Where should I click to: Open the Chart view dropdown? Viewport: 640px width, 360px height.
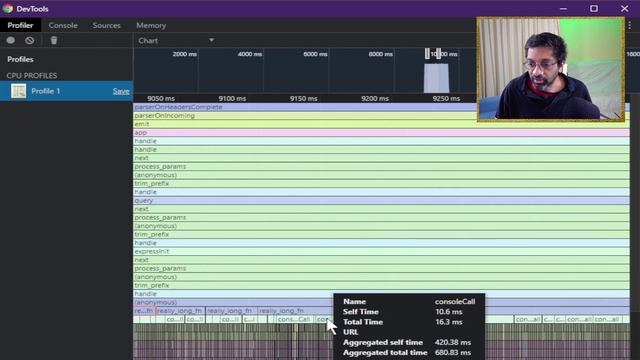(x=176, y=40)
